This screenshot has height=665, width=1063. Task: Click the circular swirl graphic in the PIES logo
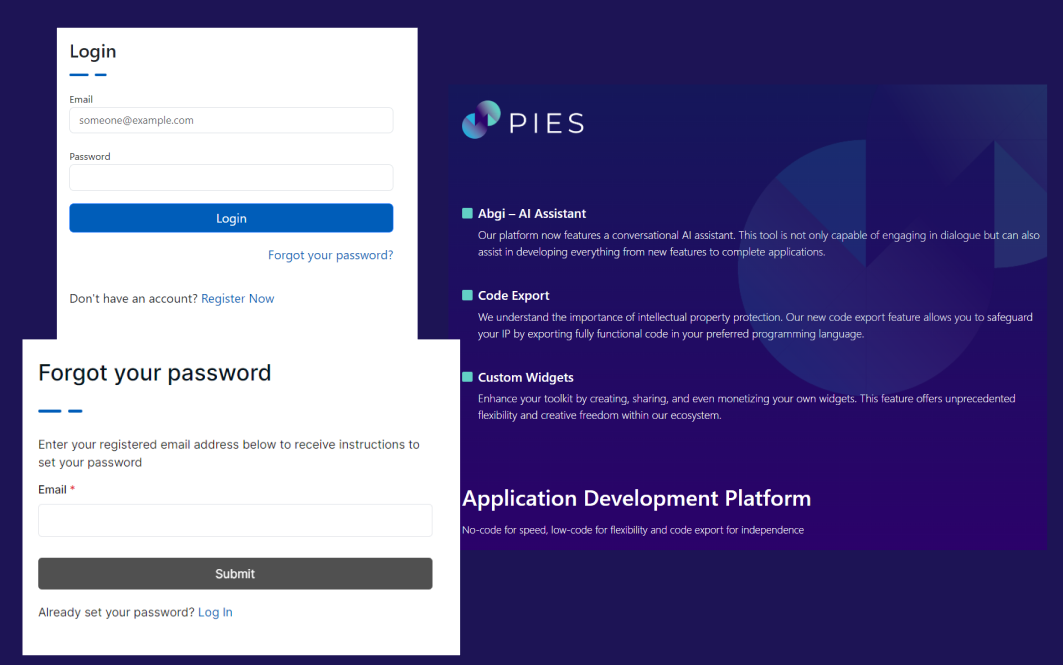click(x=480, y=121)
